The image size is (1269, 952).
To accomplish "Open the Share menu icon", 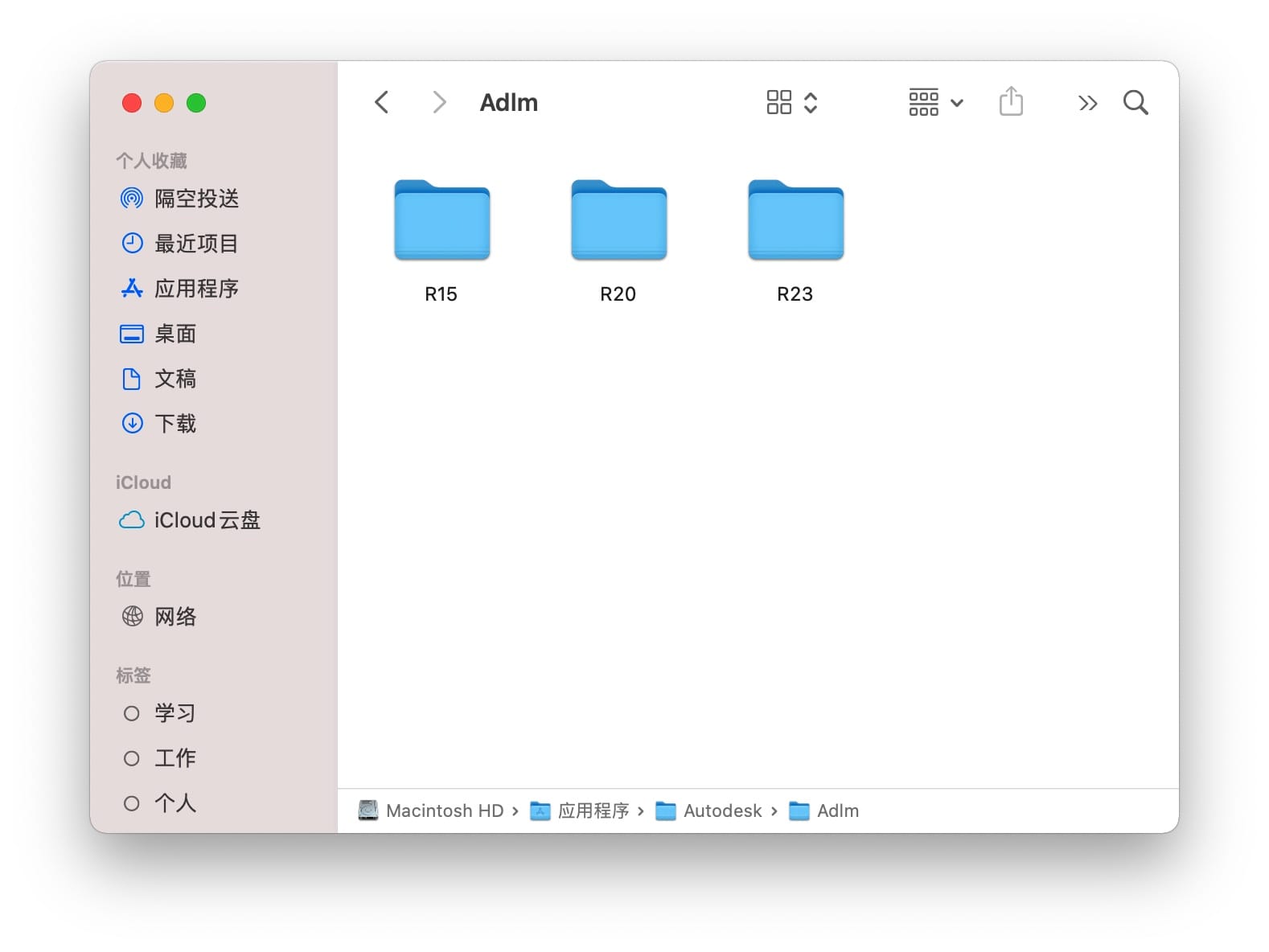I will click(x=1011, y=102).
